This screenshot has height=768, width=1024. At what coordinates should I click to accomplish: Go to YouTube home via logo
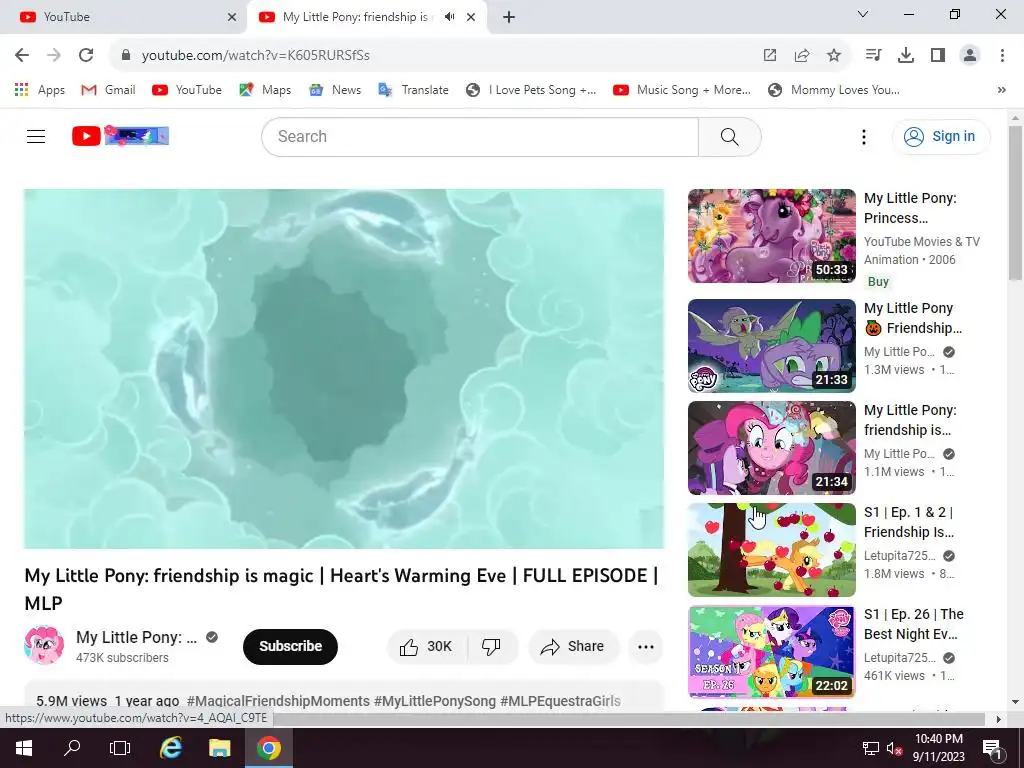tap(120, 136)
